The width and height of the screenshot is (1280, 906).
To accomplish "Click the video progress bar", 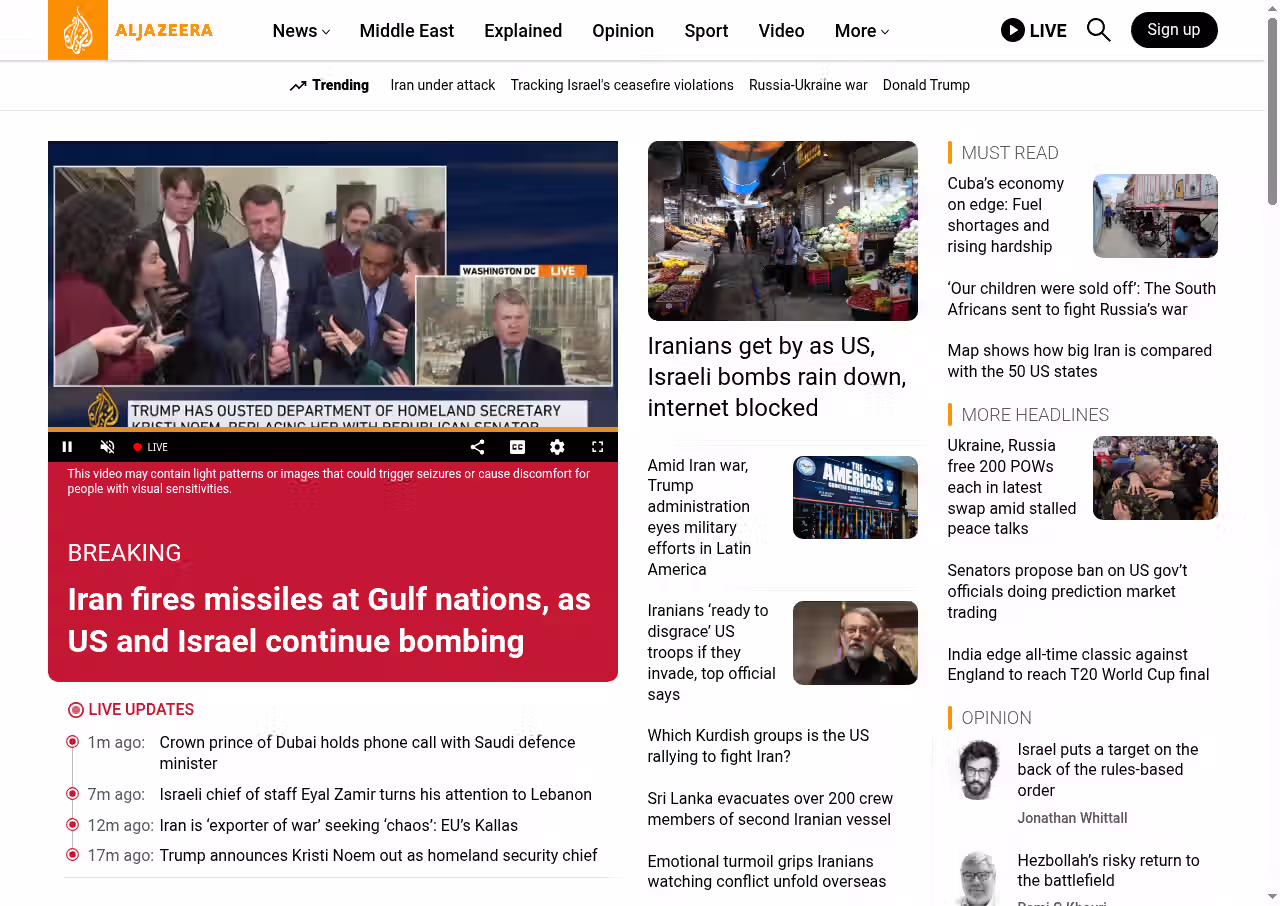I will tap(332, 430).
